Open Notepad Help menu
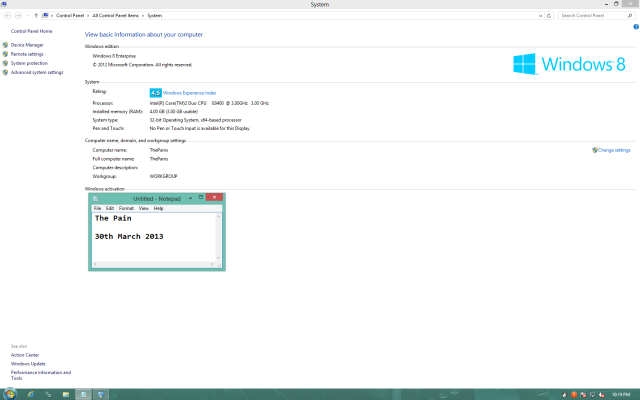 click(158, 208)
